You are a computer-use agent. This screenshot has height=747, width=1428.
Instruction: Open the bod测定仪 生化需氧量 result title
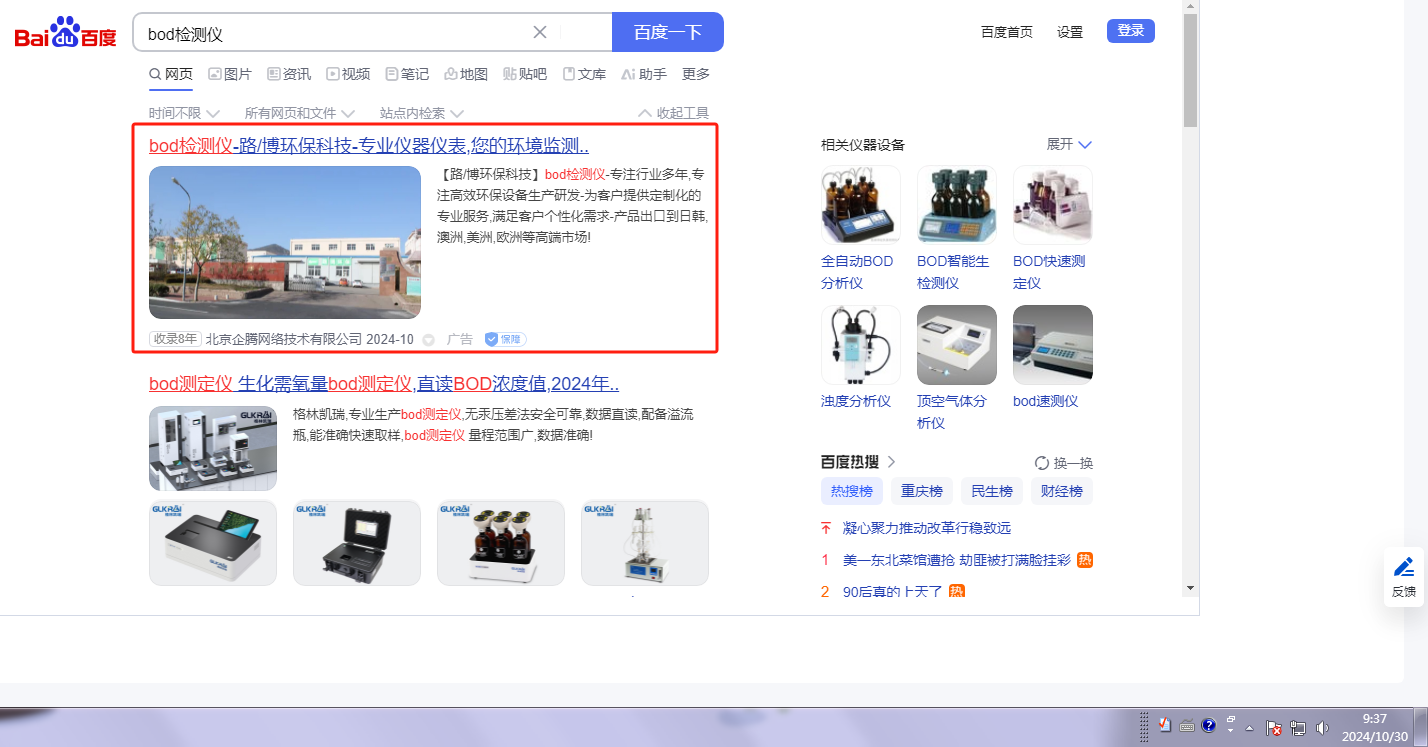[x=384, y=384]
